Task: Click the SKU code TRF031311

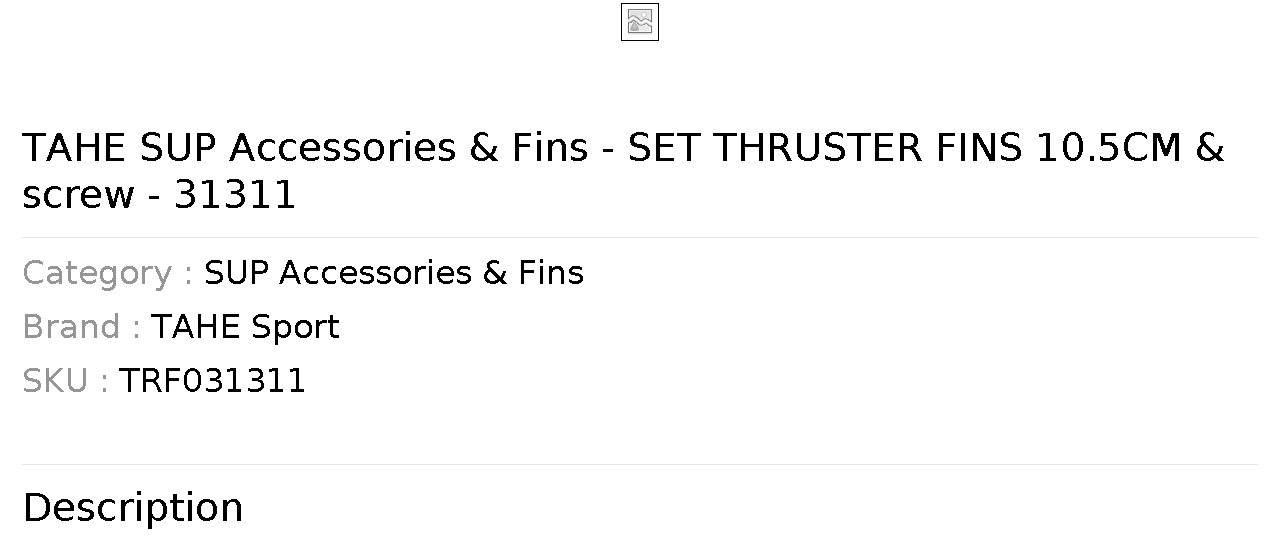Action: click(x=212, y=381)
